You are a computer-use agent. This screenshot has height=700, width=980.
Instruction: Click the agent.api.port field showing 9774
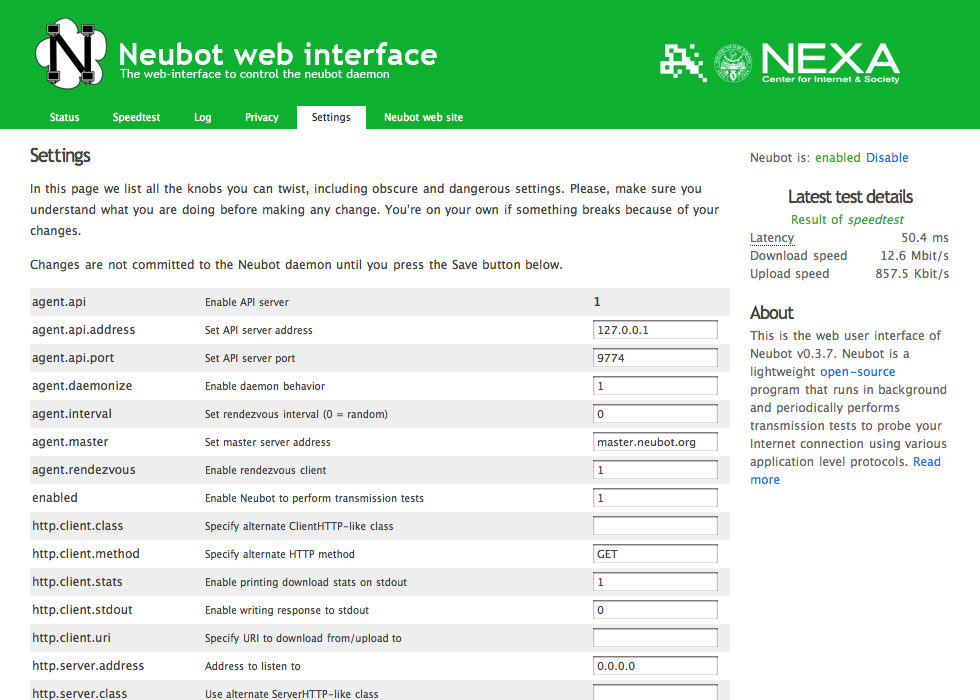pos(654,357)
